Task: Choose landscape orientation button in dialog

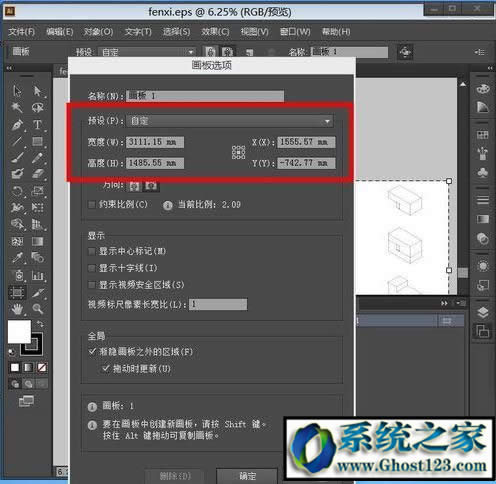Action: [151, 186]
